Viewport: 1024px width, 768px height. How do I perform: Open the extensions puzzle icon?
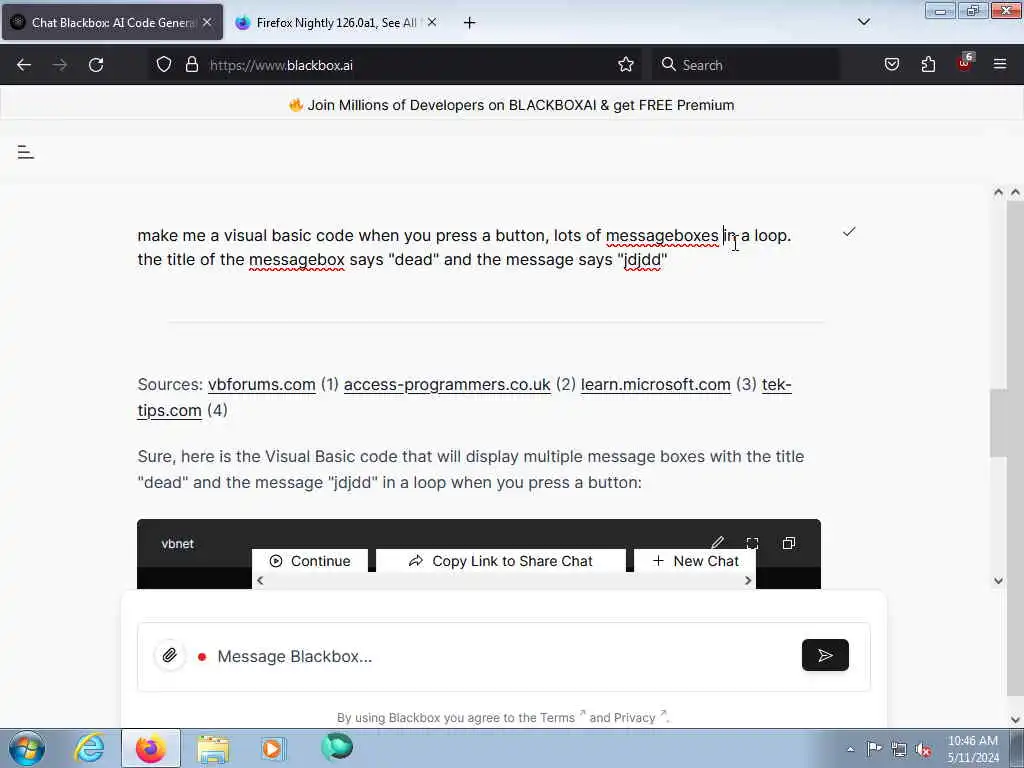point(928,65)
